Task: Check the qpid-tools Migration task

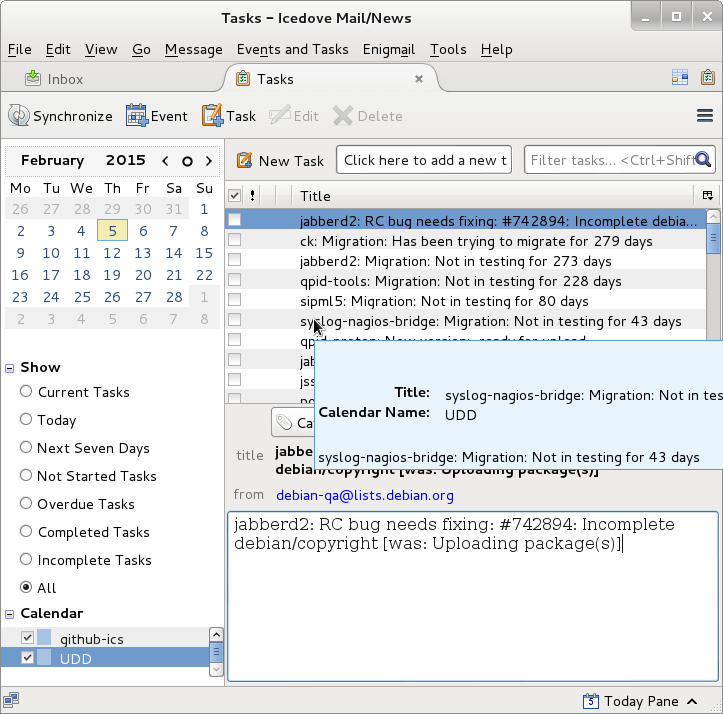Action: coord(234,280)
